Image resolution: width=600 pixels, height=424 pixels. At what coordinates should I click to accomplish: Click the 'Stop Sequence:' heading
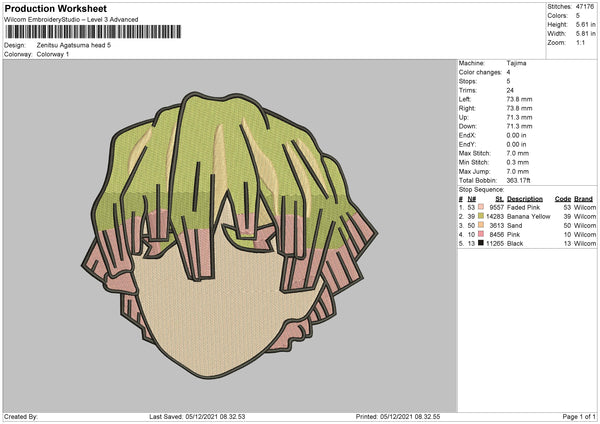tap(481, 189)
